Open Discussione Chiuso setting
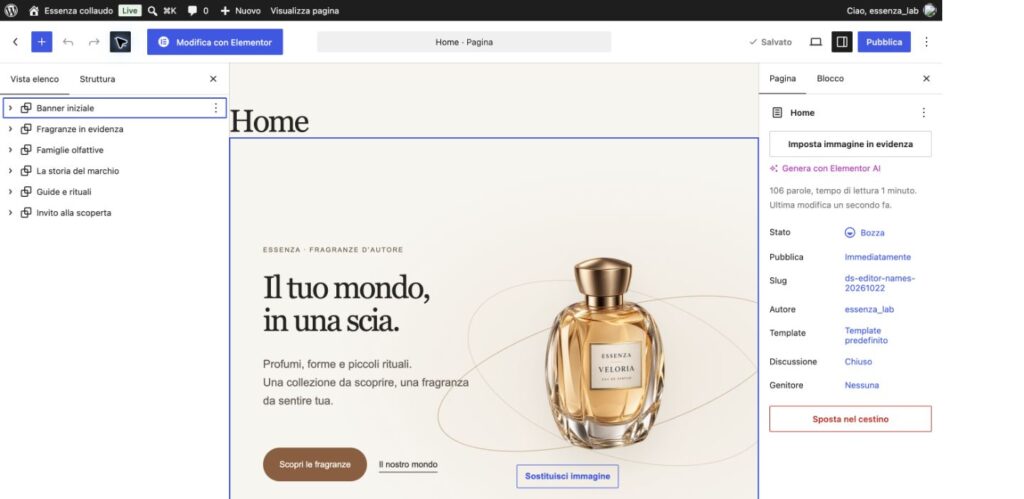This screenshot has width=1024, height=499. point(858,361)
